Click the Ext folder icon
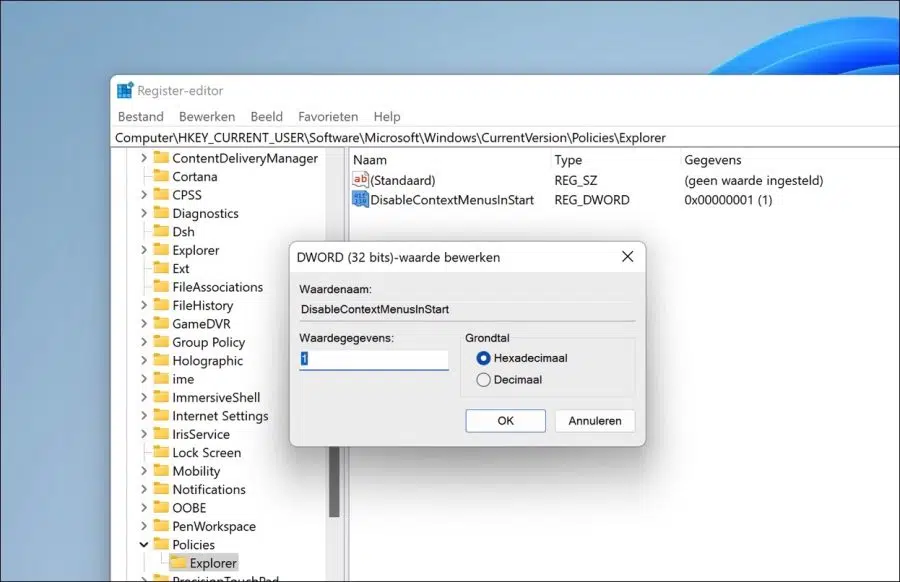The height and width of the screenshot is (582, 900). (x=161, y=268)
